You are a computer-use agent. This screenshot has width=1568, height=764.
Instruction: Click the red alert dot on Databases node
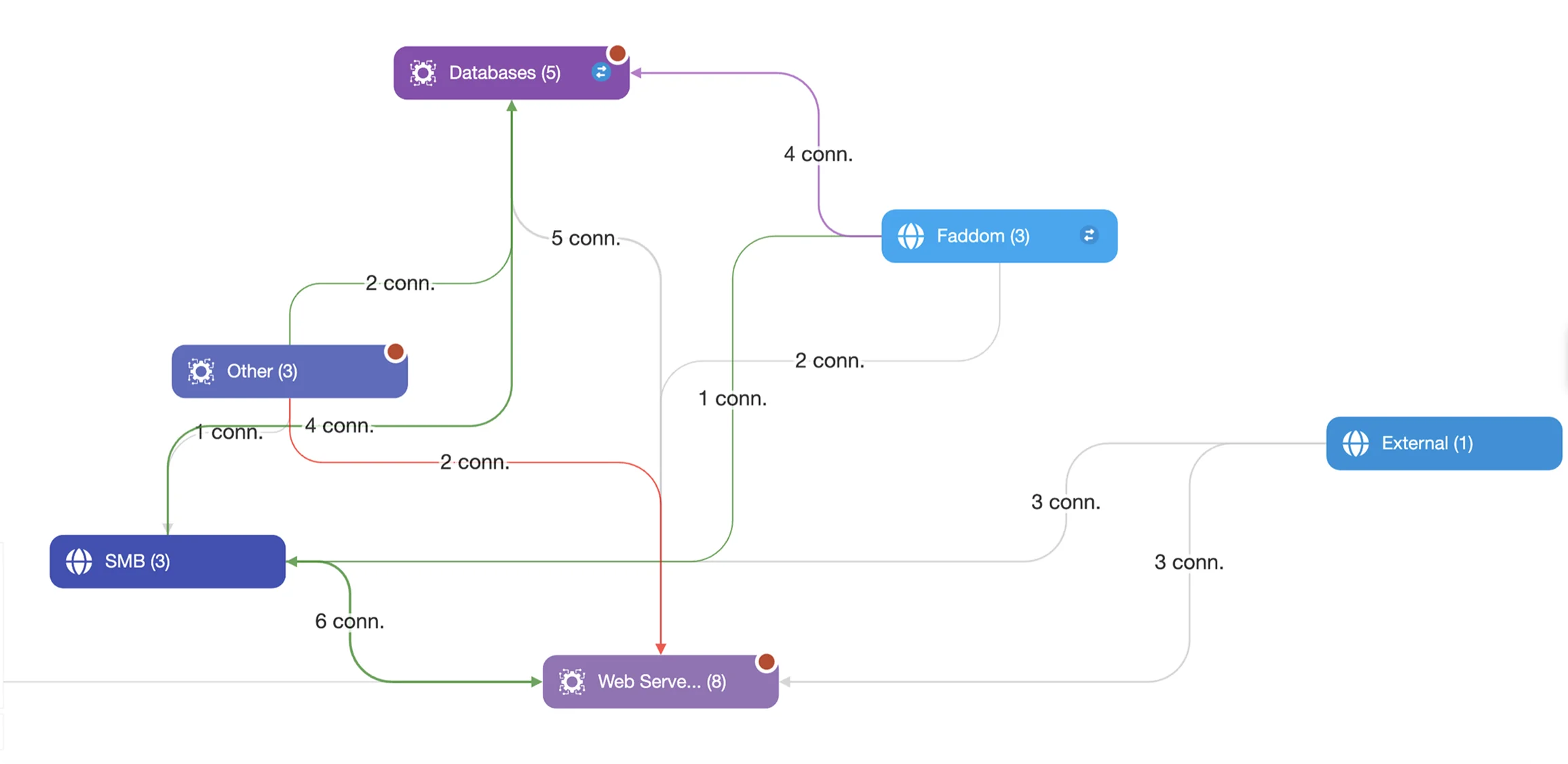617,53
